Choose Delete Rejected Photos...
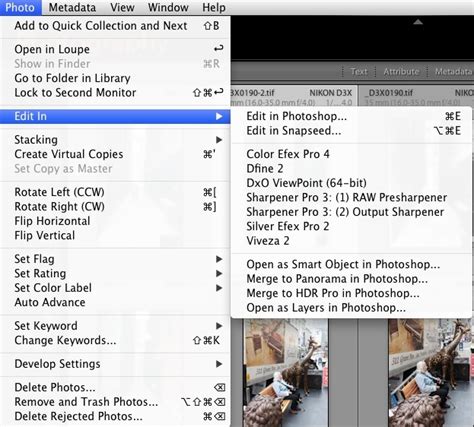Screen dimensions: 474x427 pyautogui.click(x=115, y=416)
